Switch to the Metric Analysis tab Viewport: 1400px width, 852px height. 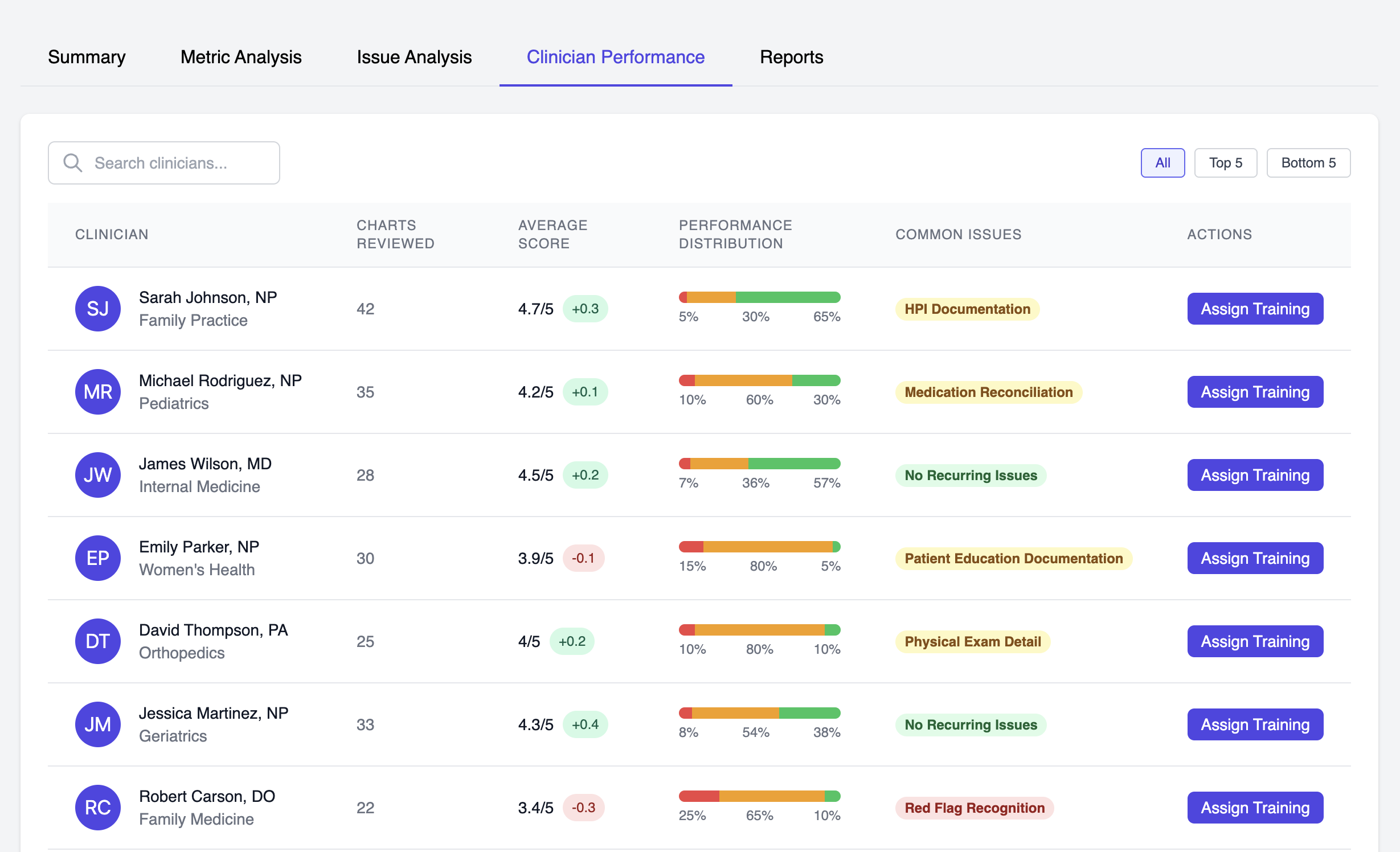tap(240, 57)
